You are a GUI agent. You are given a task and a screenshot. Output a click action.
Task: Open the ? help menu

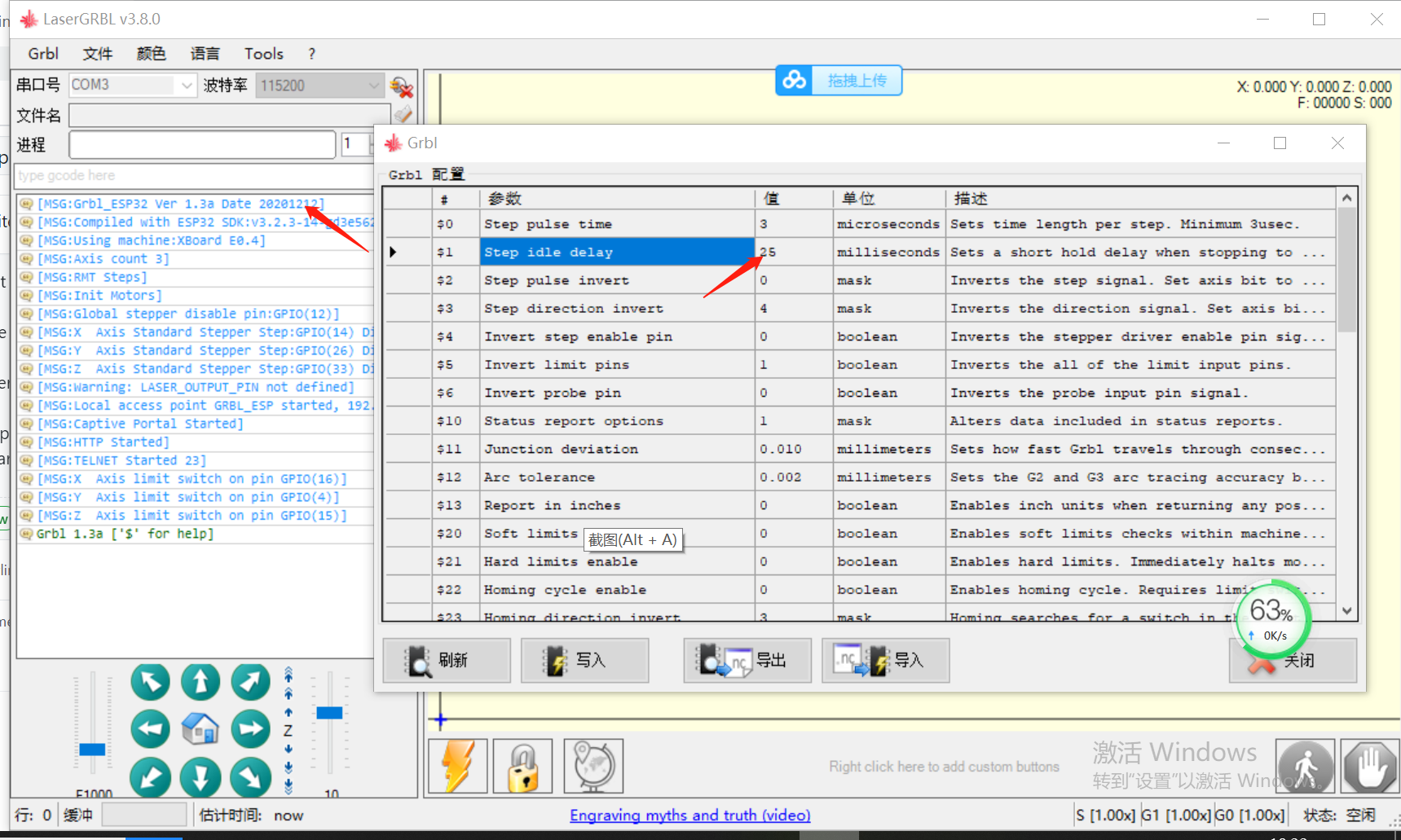tap(311, 54)
